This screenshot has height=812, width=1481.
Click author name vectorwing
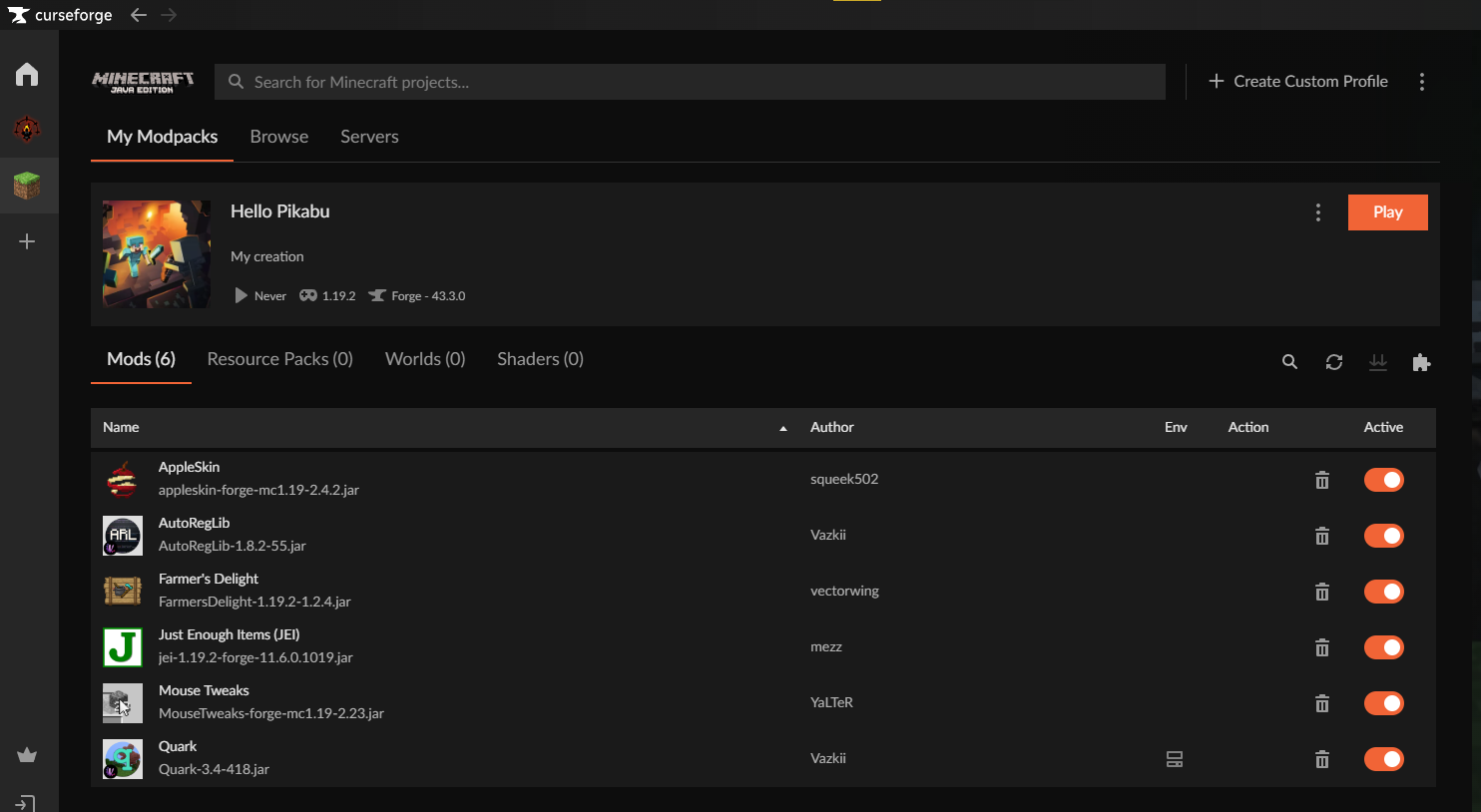[x=844, y=591]
